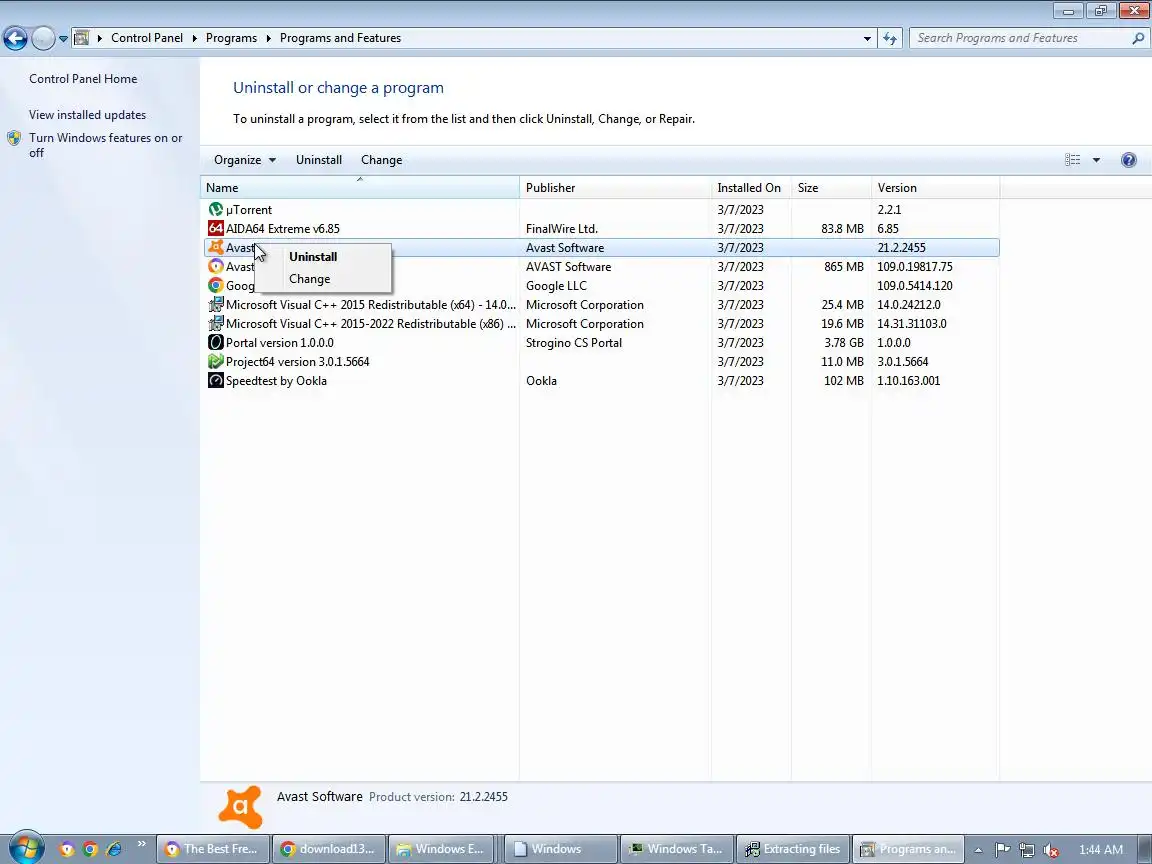The height and width of the screenshot is (864, 1152).
Task: Click the Forward navigation arrow
Action: point(43,38)
